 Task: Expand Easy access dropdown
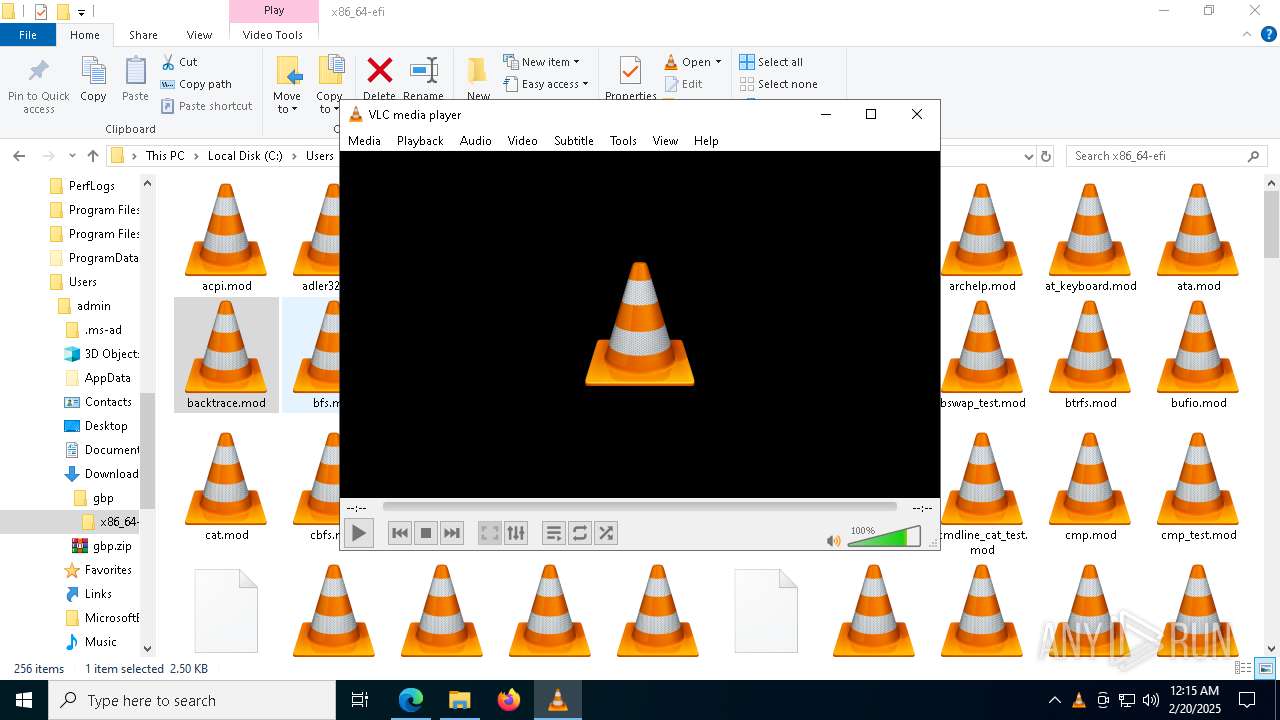click(545, 84)
